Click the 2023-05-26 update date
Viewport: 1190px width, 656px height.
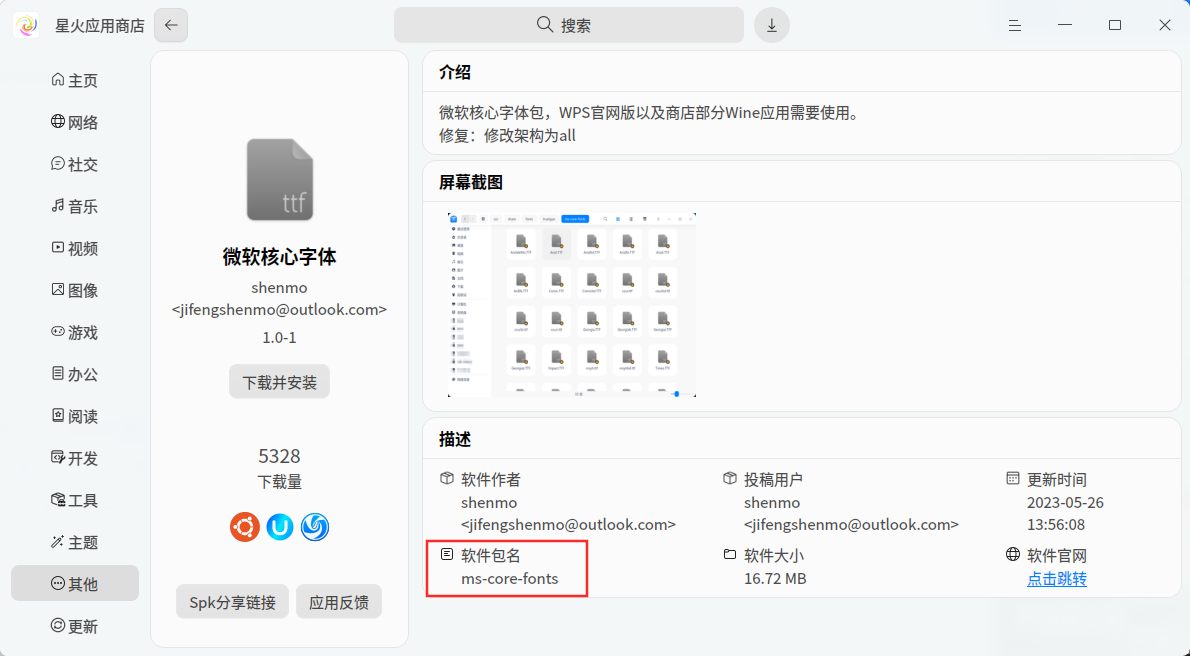point(1065,503)
